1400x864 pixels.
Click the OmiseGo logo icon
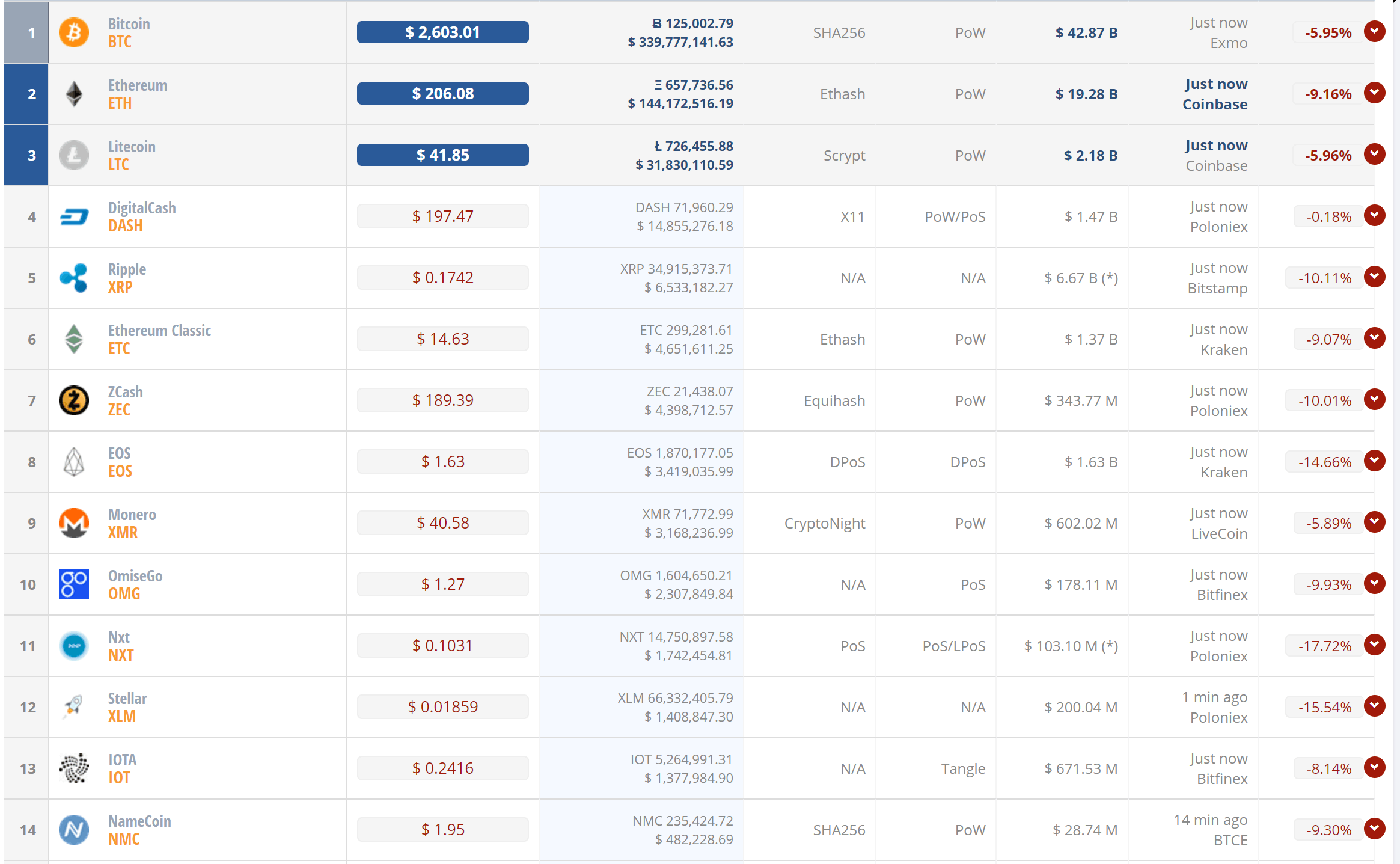[x=74, y=584]
